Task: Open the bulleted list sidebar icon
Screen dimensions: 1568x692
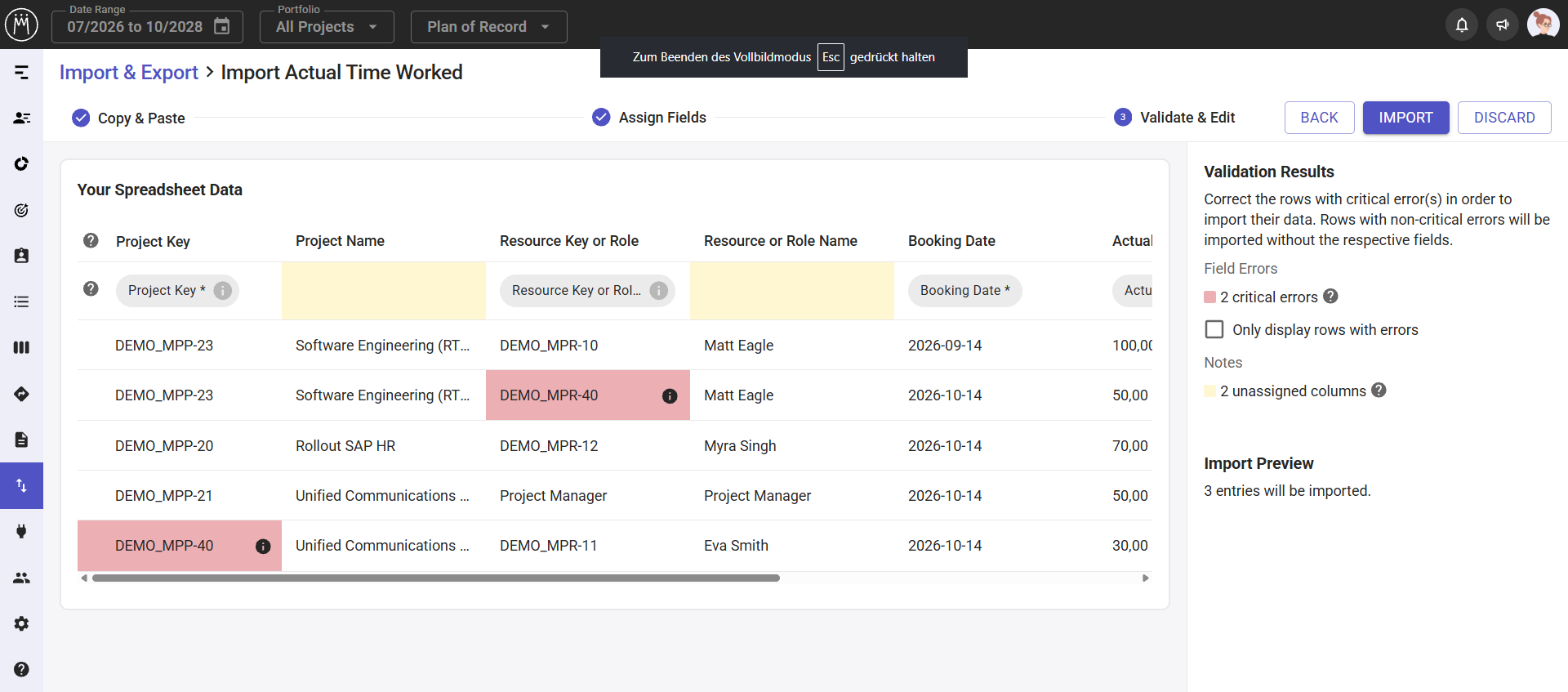Action: (22, 301)
